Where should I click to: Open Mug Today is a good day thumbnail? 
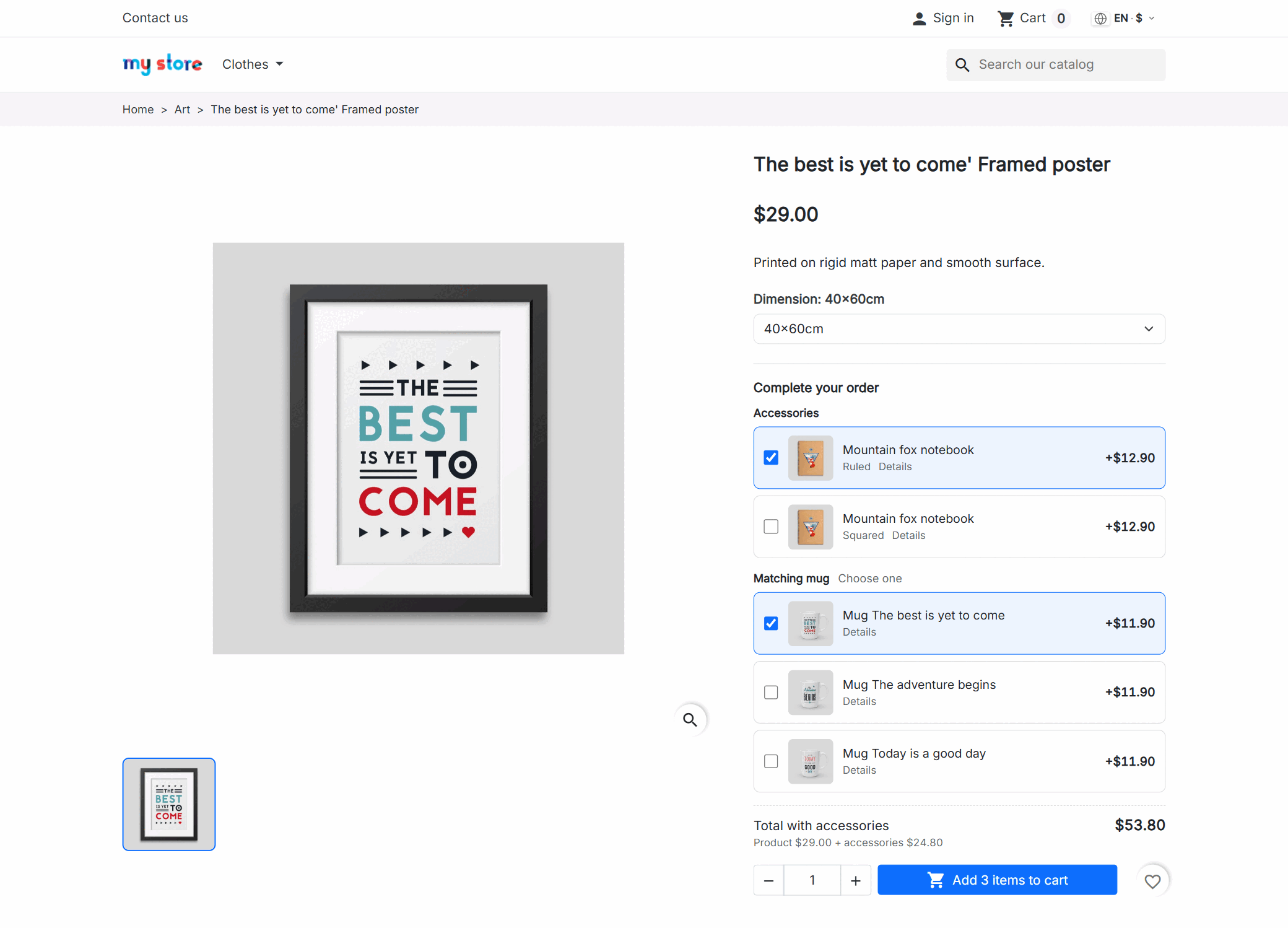click(811, 762)
